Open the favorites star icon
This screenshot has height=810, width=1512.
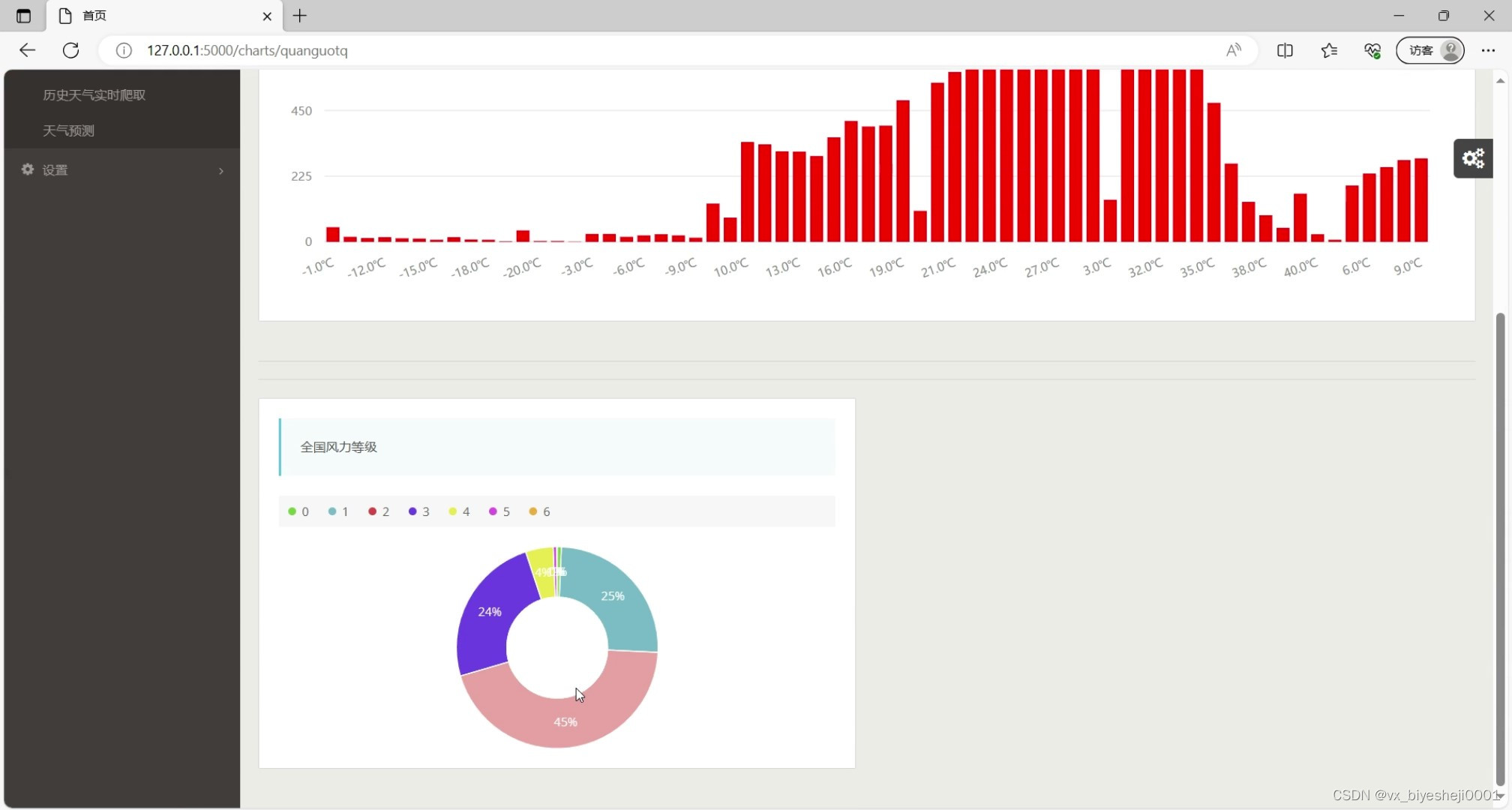click(x=1329, y=50)
